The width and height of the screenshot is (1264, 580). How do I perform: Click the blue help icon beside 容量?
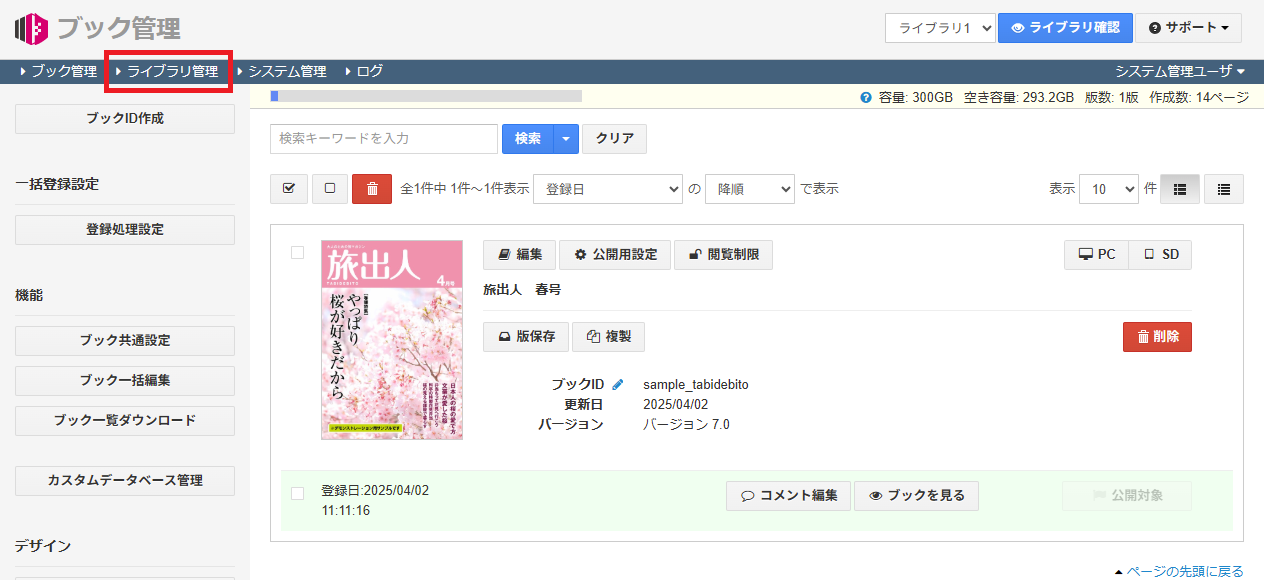[865, 97]
